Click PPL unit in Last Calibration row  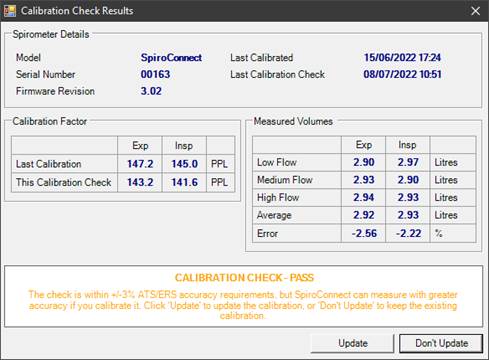pyautogui.click(x=219, y=164)
